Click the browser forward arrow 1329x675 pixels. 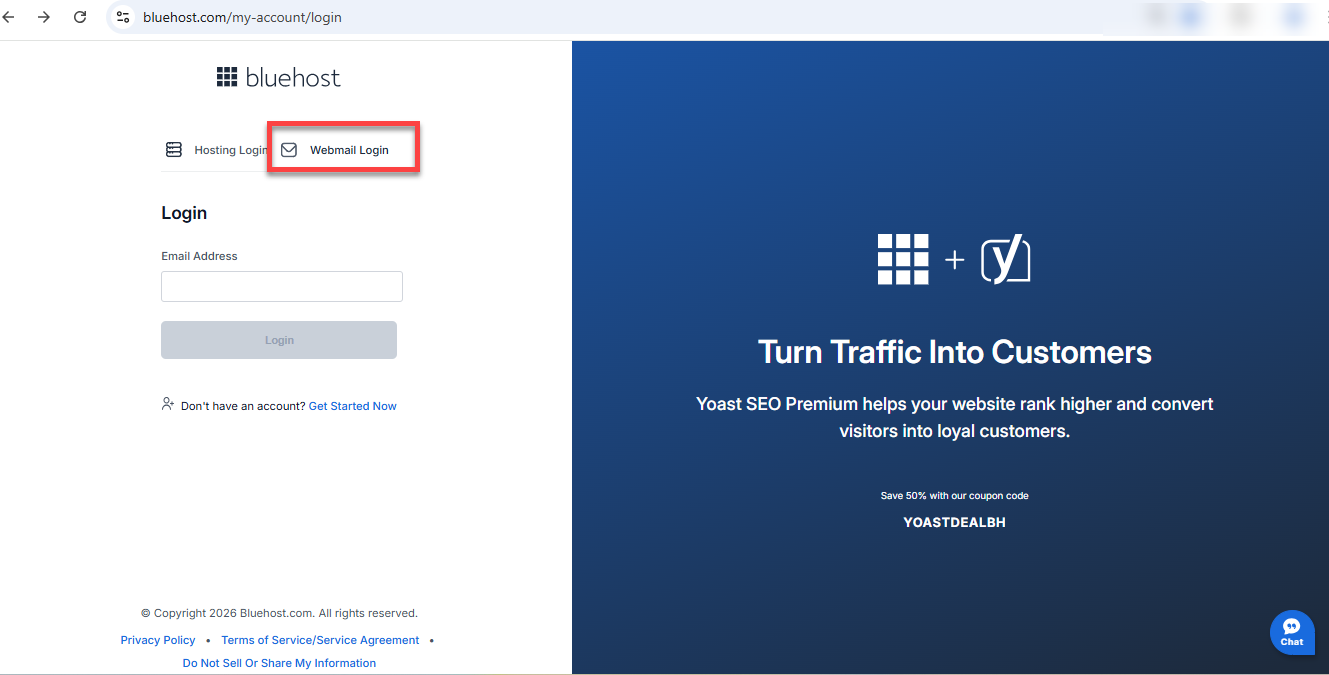click(x=44, y=17)
